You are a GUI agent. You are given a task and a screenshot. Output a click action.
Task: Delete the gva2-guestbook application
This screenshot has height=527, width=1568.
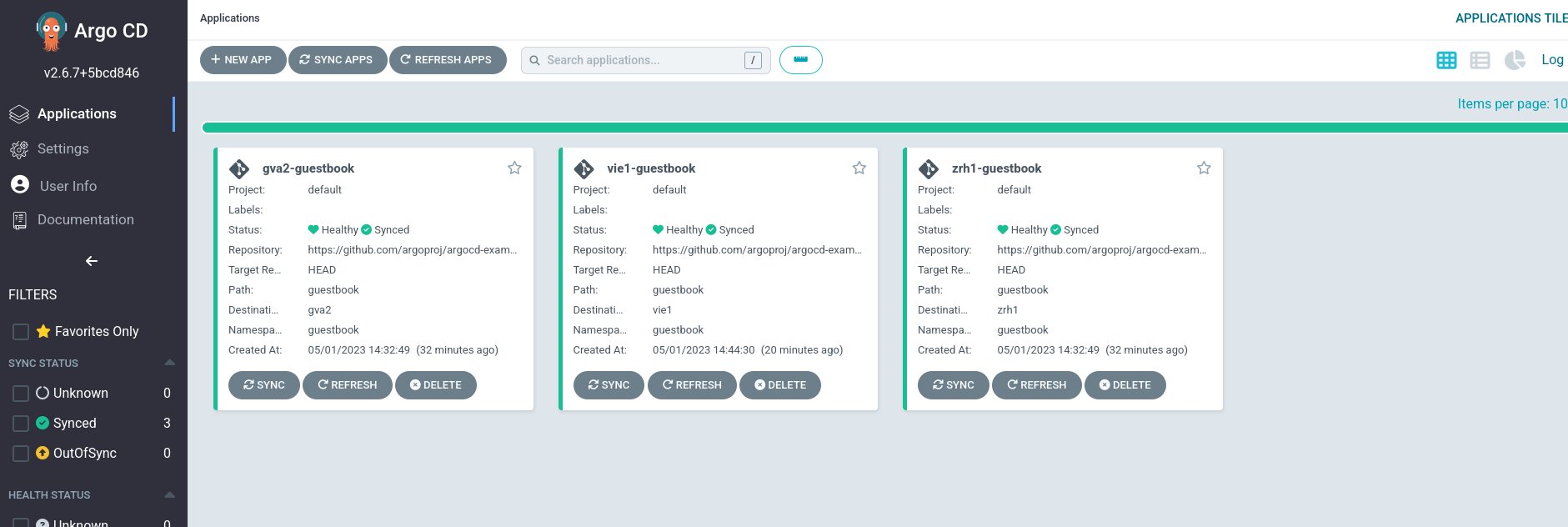pos(436,385)
